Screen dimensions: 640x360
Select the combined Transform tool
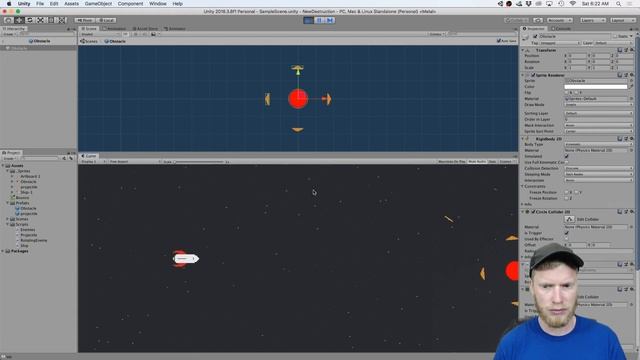(x=62, y=20)
